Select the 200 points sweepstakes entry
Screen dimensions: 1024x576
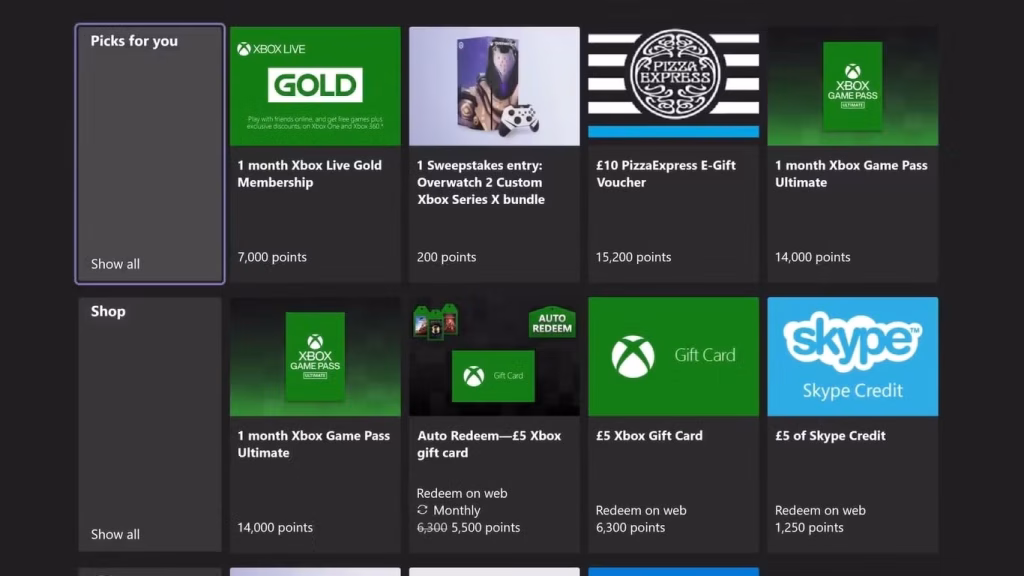(446, 257)
